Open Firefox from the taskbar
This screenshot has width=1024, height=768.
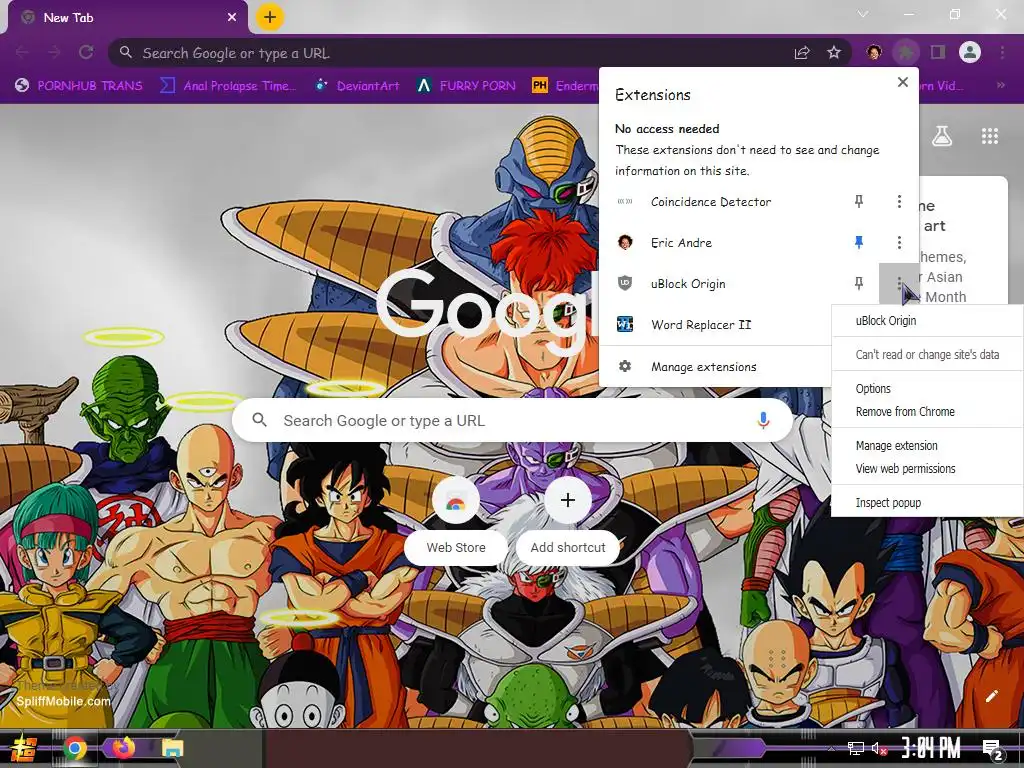click(x=123, y=747)
